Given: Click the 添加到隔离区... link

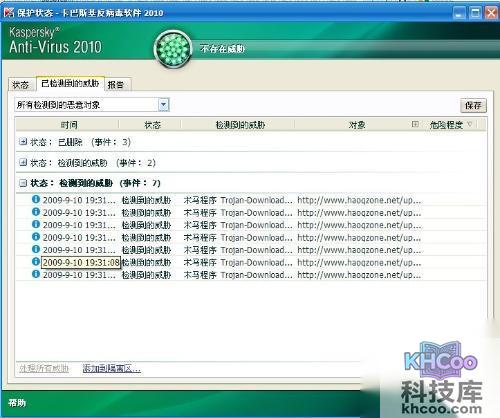Looking at the screenshot, I should pyautogui.click(x=112, y=368).
